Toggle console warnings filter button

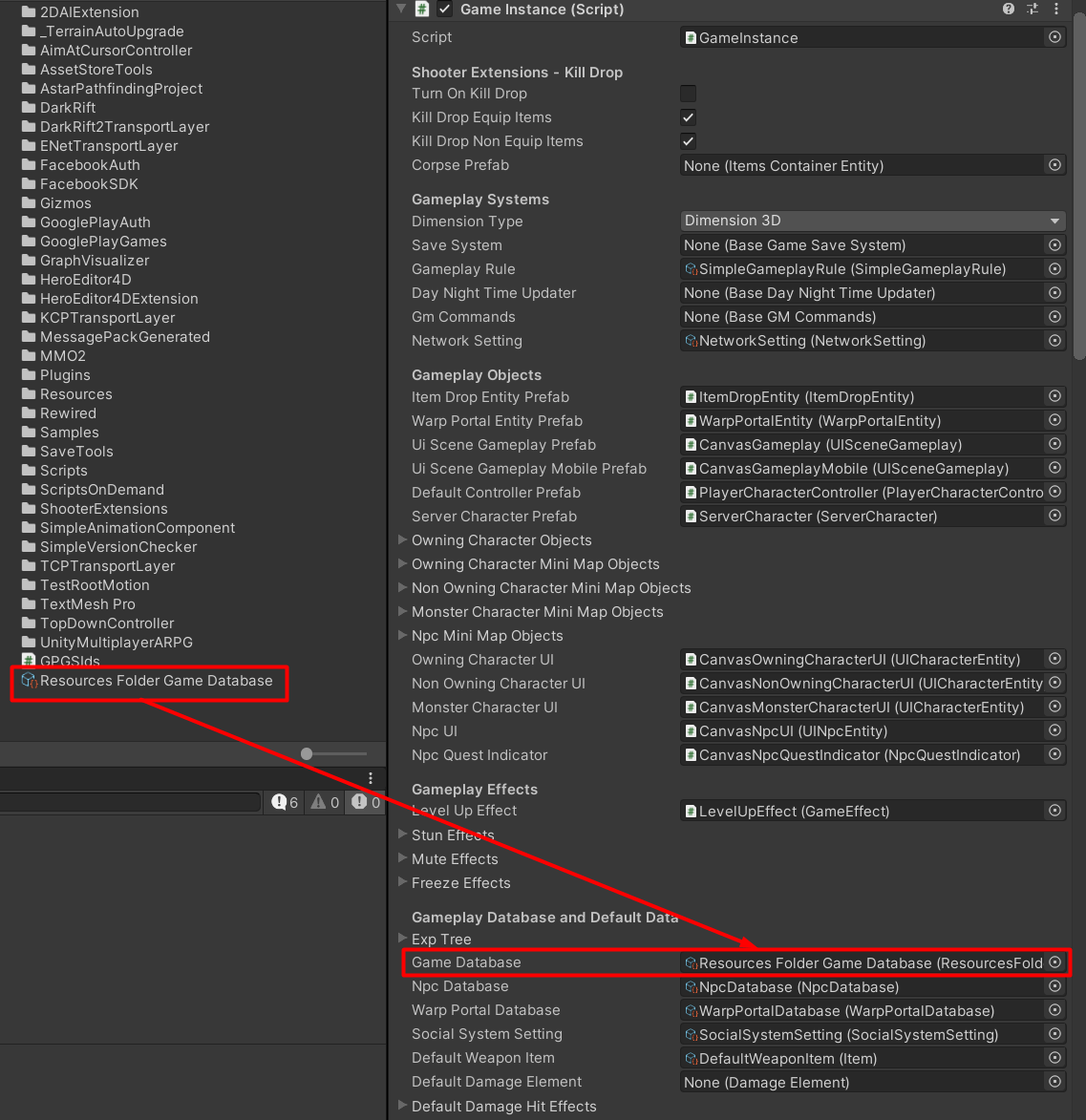coord(325,802)
